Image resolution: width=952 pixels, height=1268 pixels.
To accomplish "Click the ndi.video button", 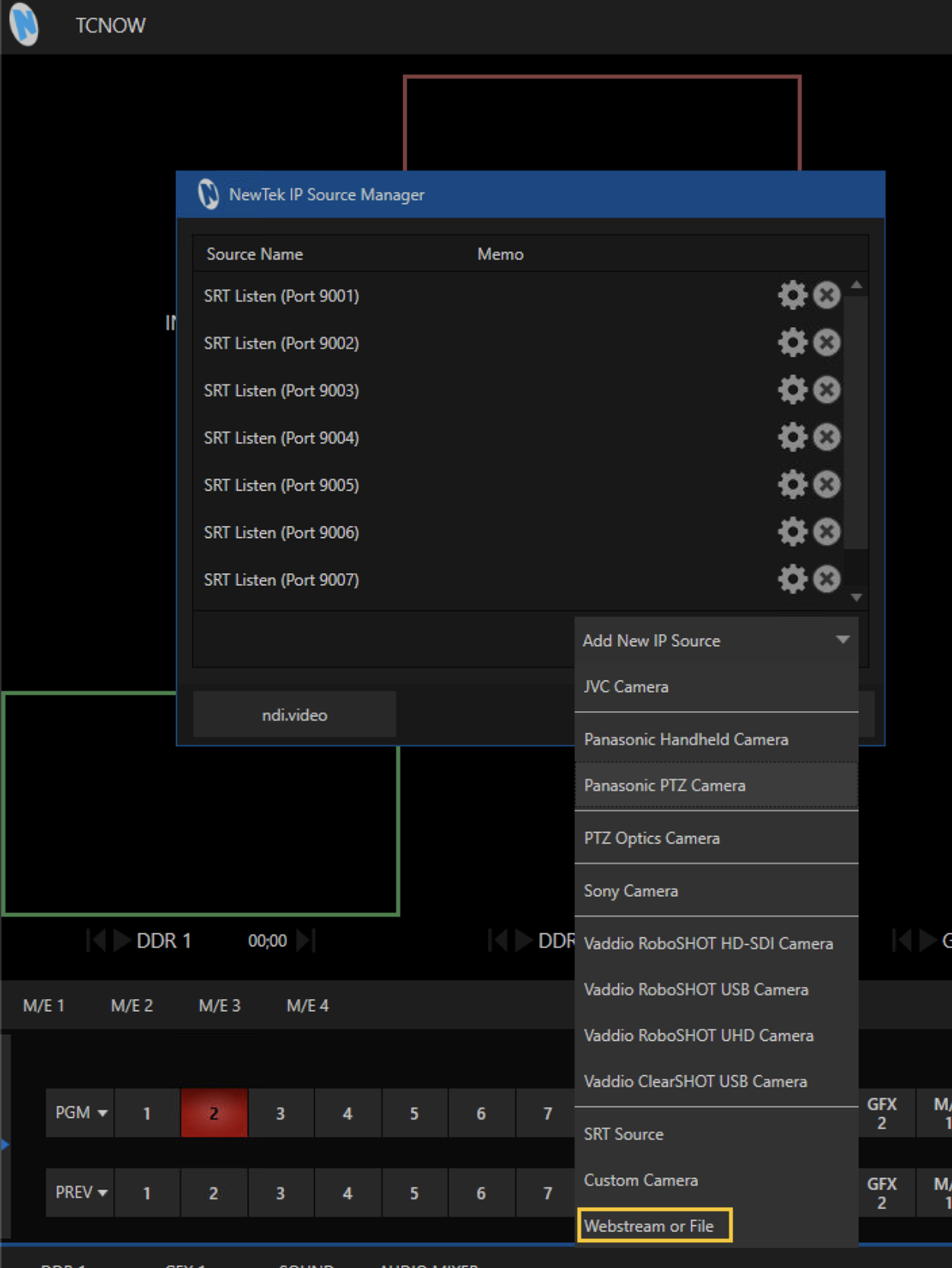I will tap(294, 714).
